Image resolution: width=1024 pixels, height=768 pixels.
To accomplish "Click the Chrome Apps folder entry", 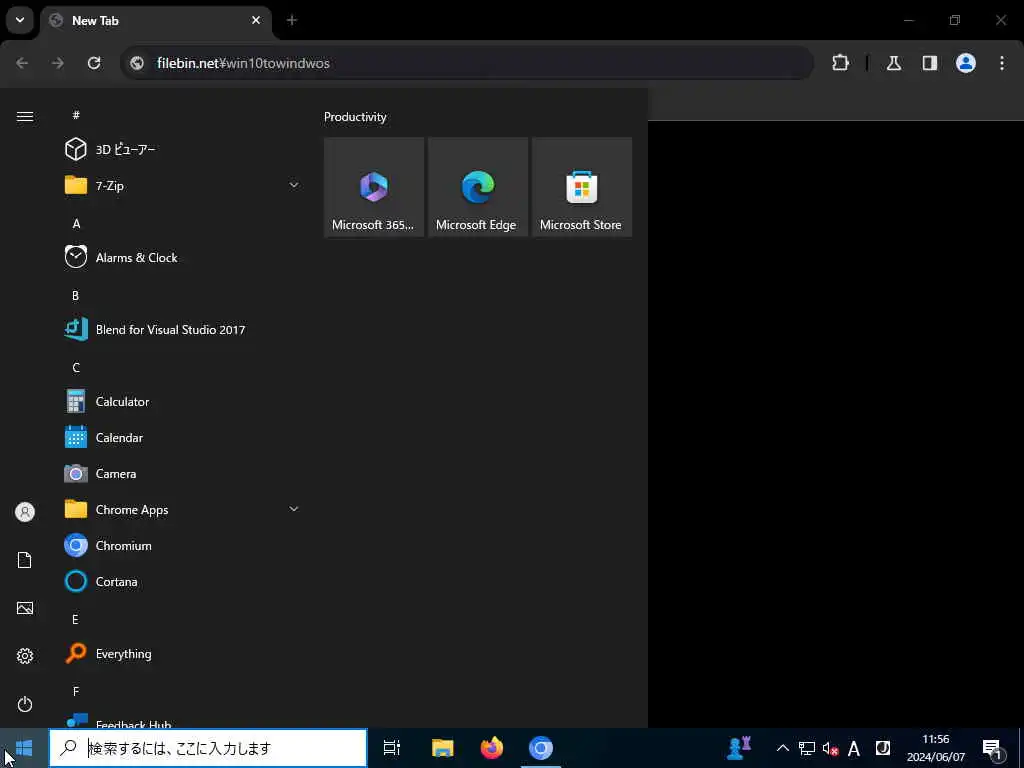I will tap(182, 509).
